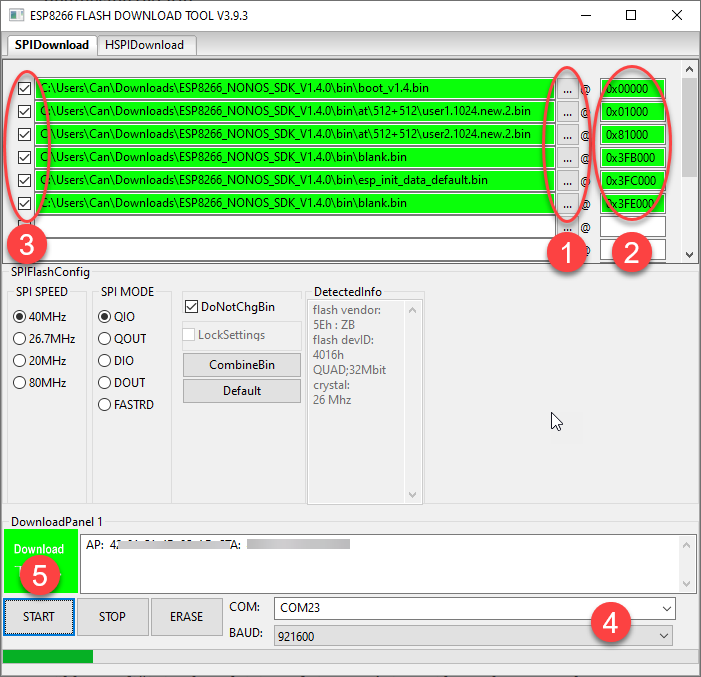Toggle checkbox for esp_init_data_default.bin row
The height and width of the screenshot is (677, 701).
coord(25,181)
